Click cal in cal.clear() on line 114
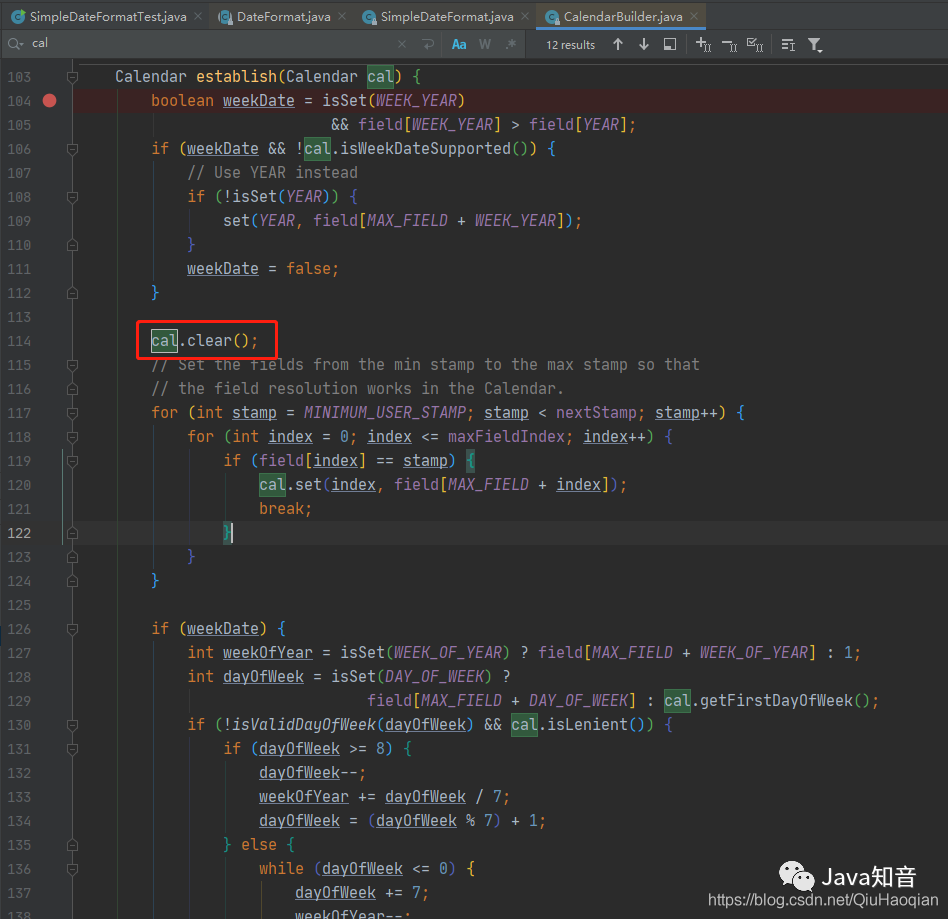Image resolution: width=948 pixels, height=919 pixels. pos(164,341)
